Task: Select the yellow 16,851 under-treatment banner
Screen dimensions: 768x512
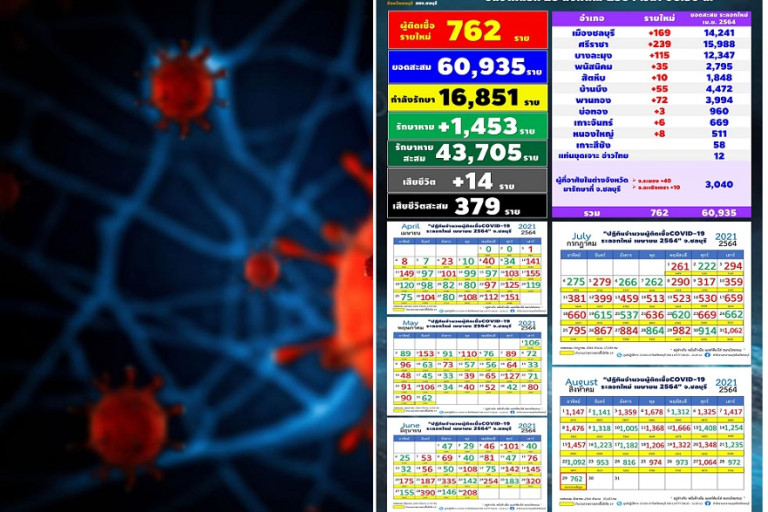Action: 467,97
